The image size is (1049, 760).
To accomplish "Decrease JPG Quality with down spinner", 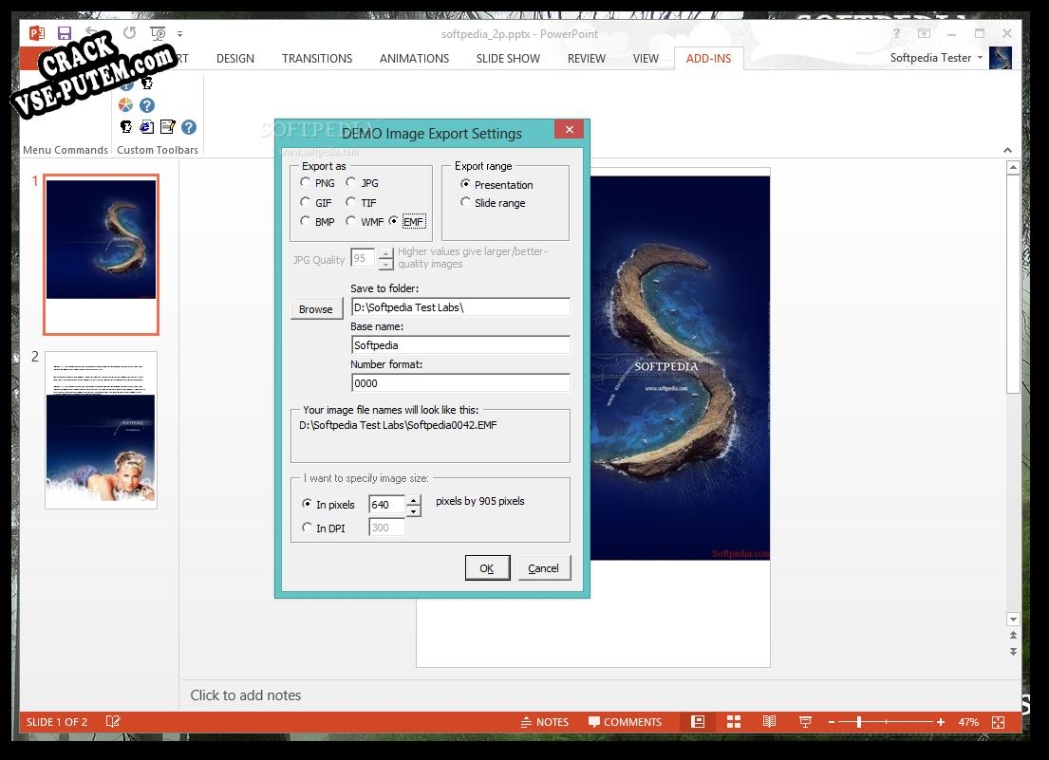I will coord(385,265).
